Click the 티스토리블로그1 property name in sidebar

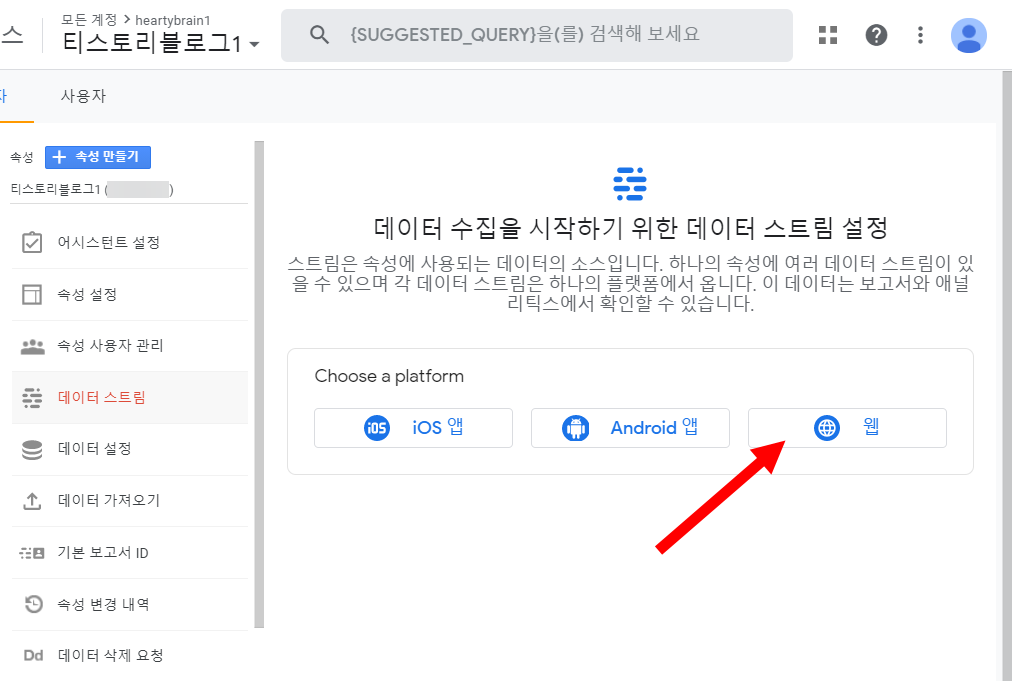[x=92, y=189]
